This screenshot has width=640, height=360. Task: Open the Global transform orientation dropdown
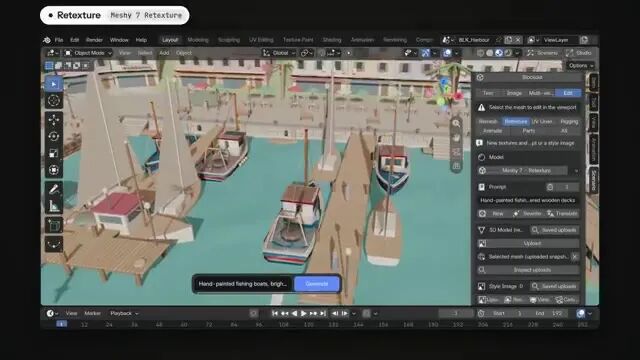tap(279, 53)
